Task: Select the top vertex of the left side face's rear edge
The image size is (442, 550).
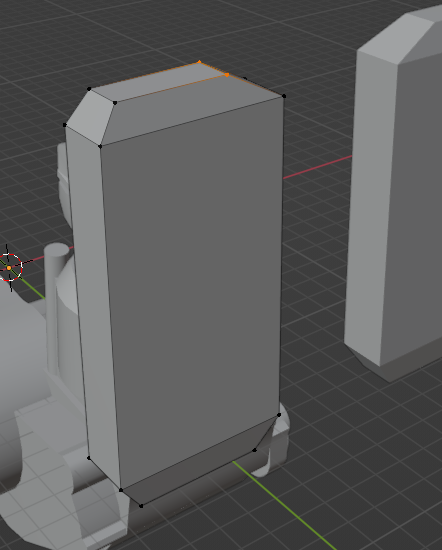Action: pyautogui.click(x=65, y=125)
